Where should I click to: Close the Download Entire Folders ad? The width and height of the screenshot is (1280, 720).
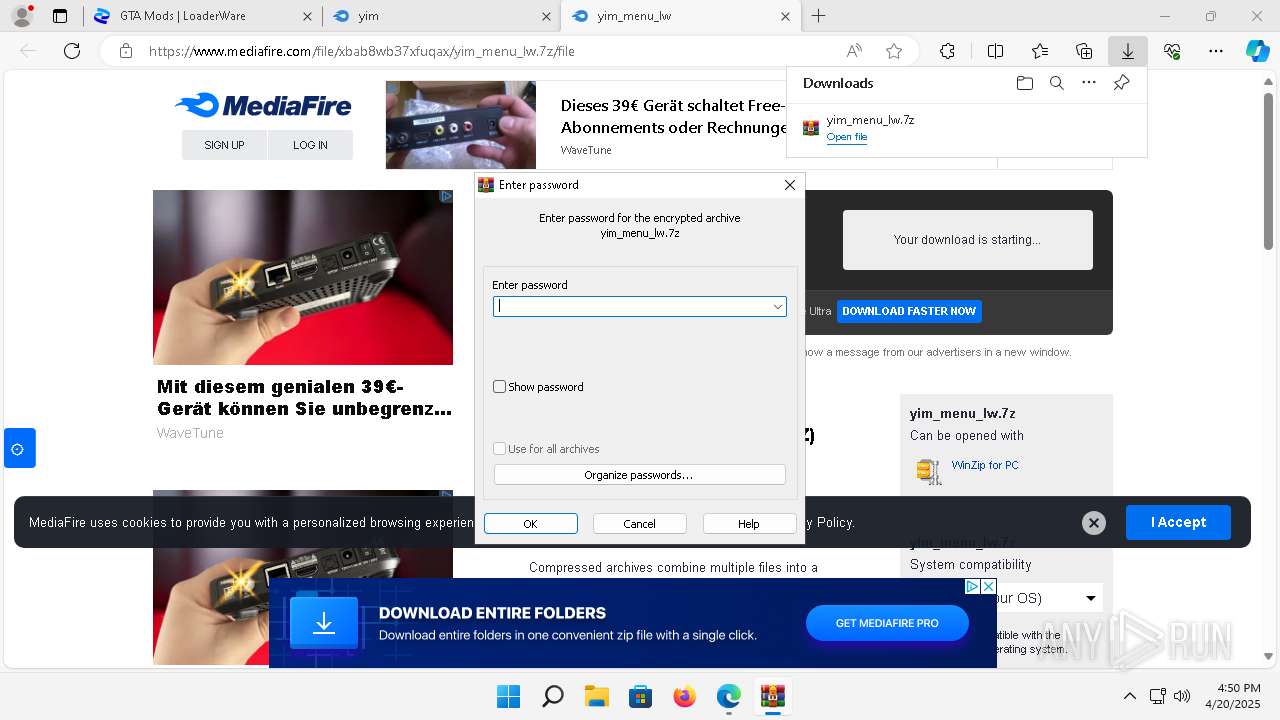pyautogui.click(x=988, y=586)
